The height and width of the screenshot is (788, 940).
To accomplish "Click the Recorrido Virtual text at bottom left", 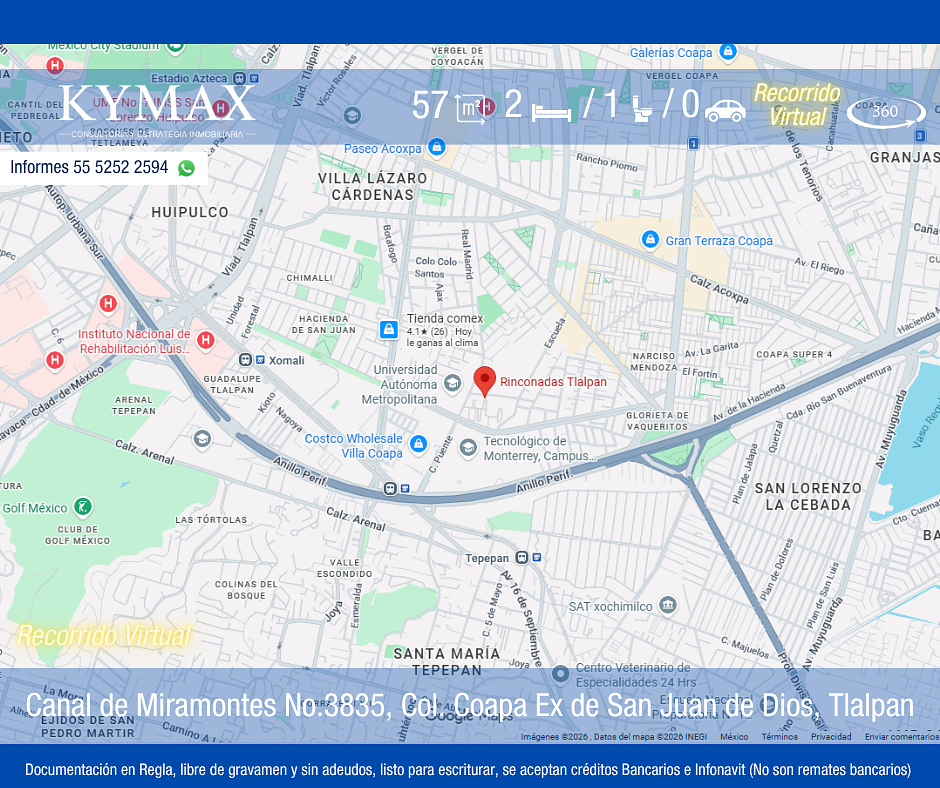I will pyautogui.click(x=104, y=635).
